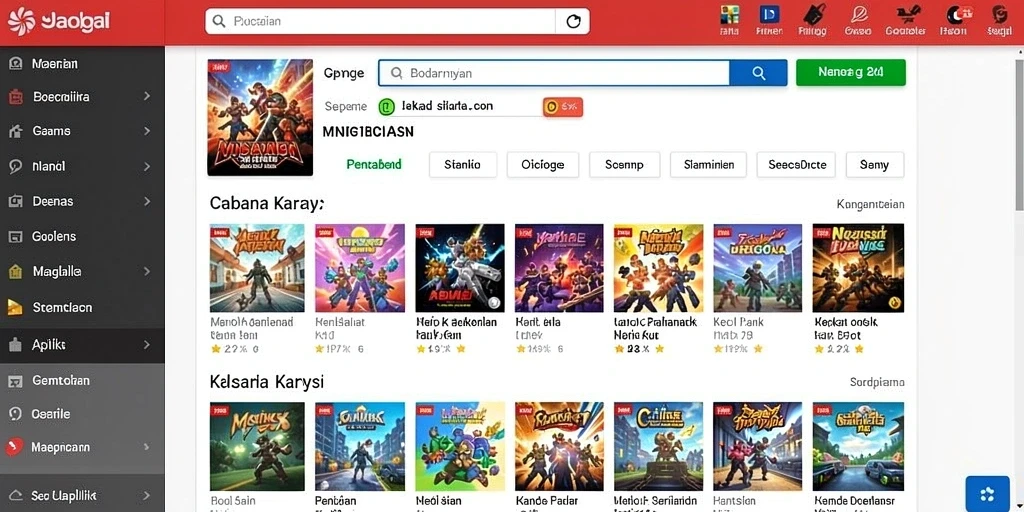The height and width of the screenshot is (512, 1024).
Task: Open the Filingg icon in top bar
Action: click(x=812, y=21)
